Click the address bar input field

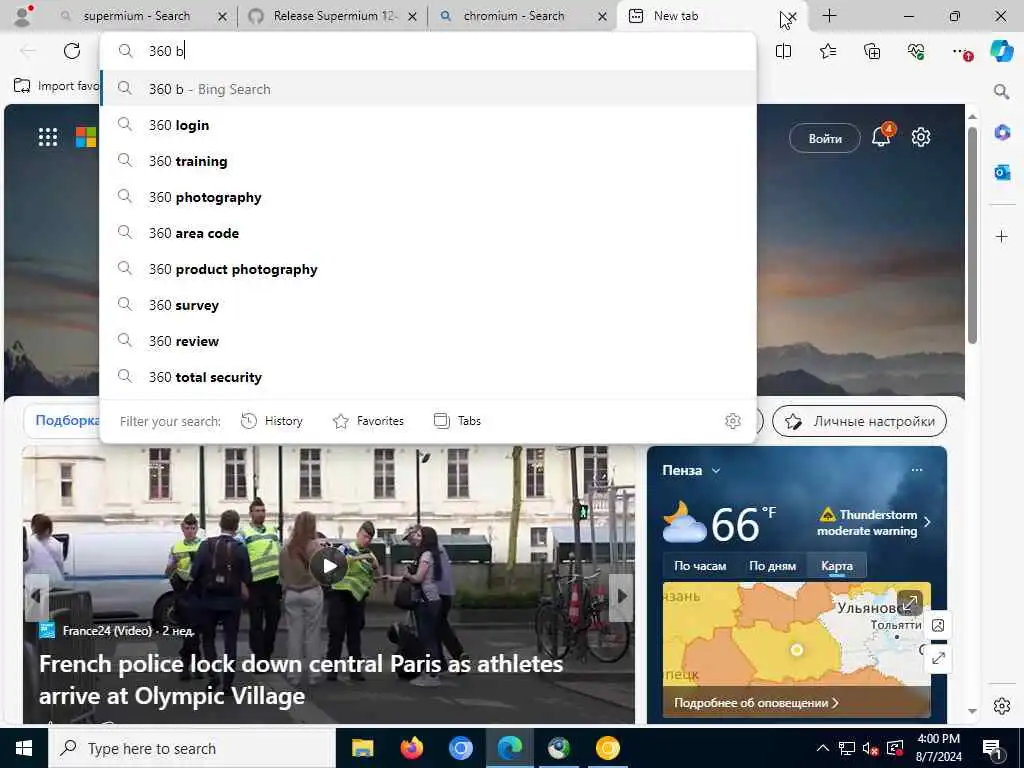[x=428, y=51]
